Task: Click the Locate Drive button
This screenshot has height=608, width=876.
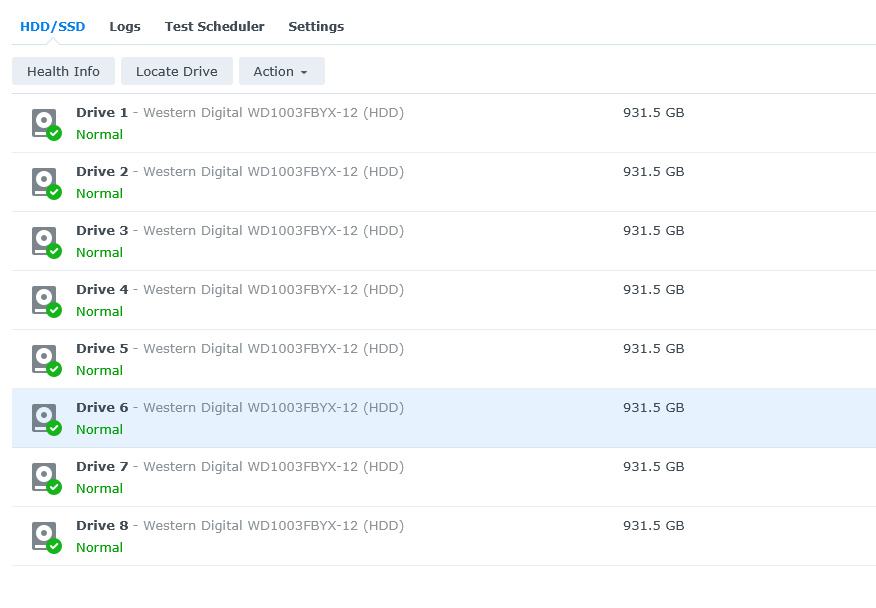Action: (176, 71)
